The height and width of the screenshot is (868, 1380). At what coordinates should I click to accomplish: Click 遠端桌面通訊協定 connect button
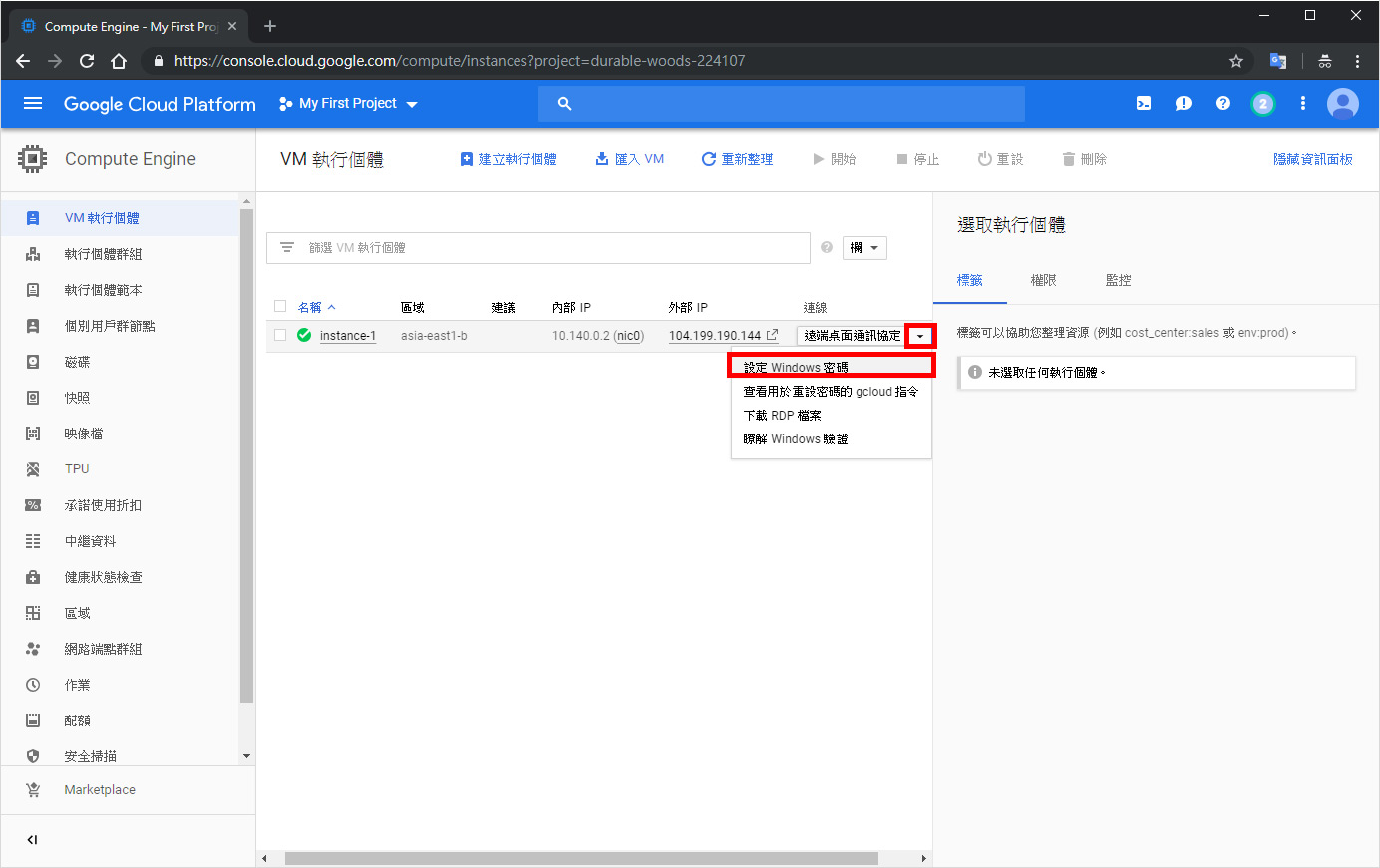[x=853, y=336]
